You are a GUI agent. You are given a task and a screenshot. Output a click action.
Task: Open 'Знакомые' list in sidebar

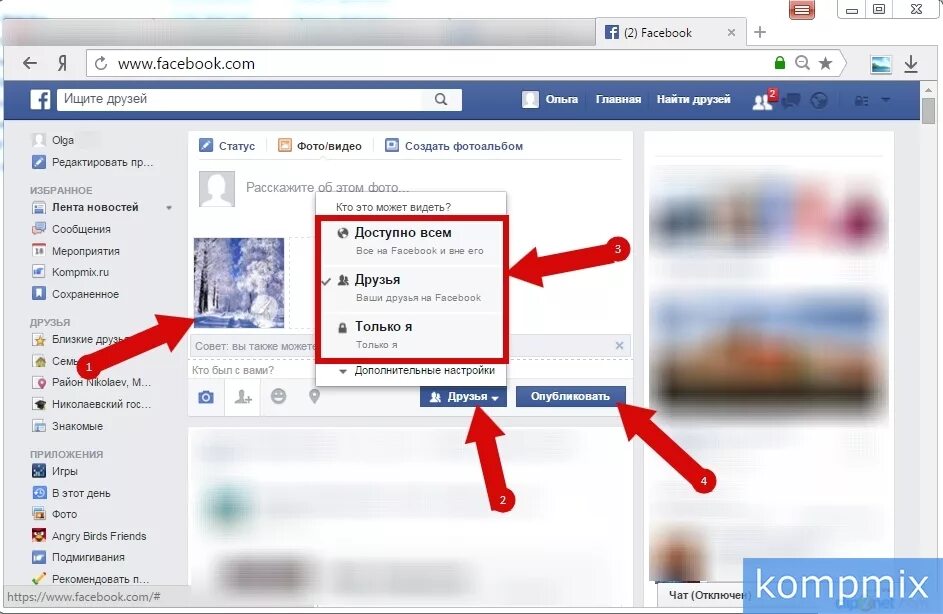(67, 426)
